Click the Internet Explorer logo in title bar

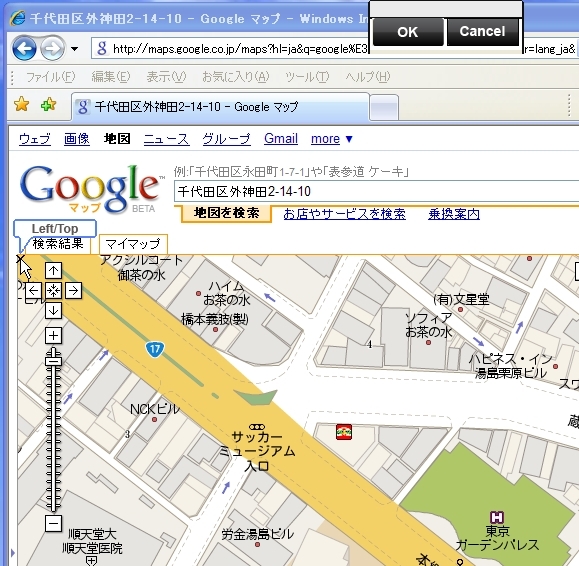[x=17, y=17]
